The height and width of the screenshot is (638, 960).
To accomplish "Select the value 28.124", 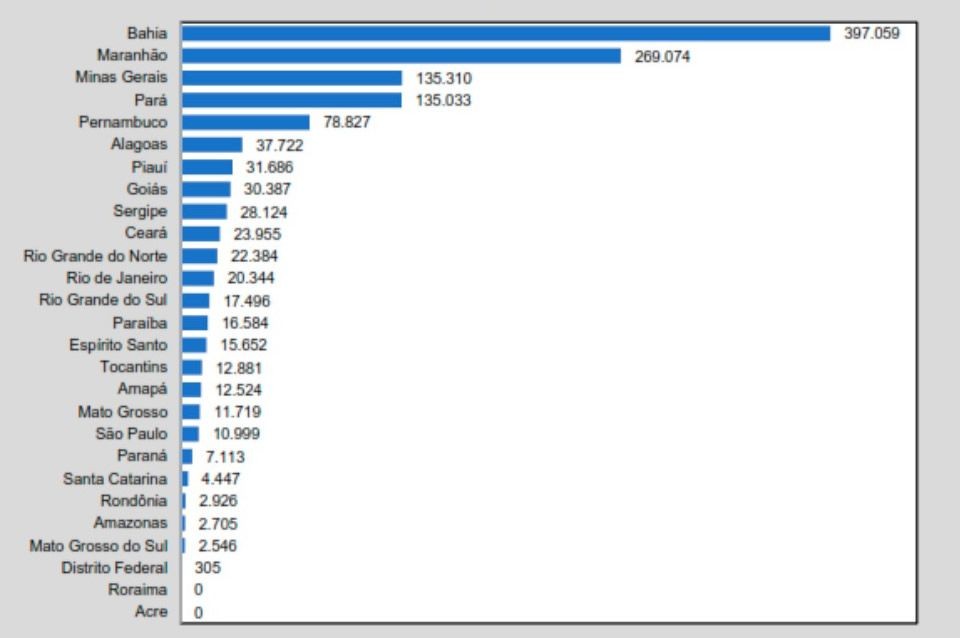I will tap(264, 212).
